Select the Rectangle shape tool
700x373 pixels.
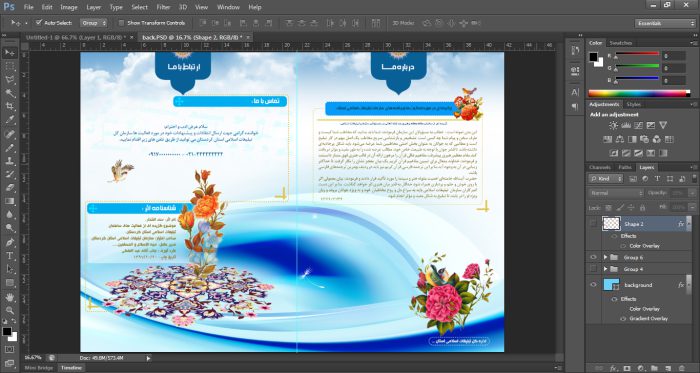(x=10, y=283)
